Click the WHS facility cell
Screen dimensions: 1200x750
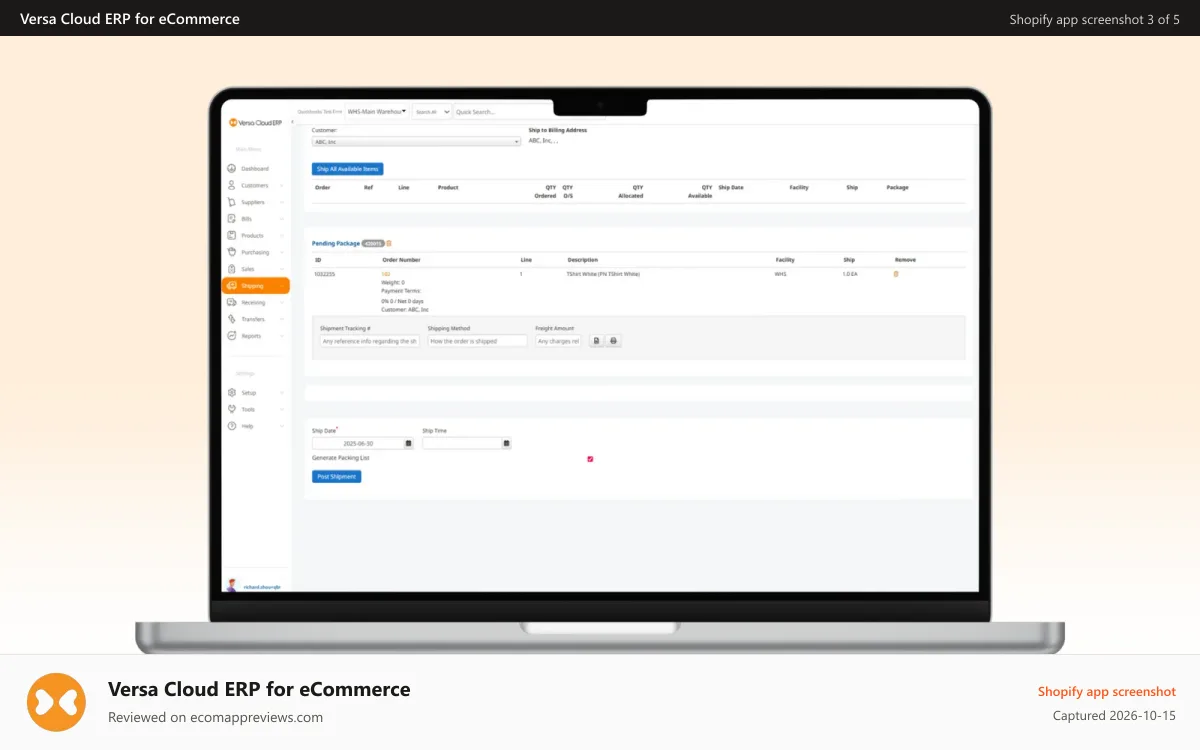[781, 273]
